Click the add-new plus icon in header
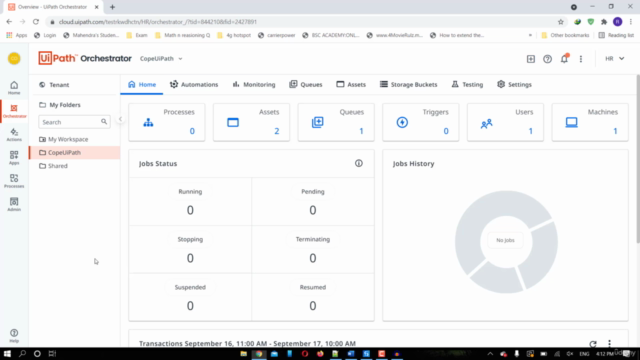This screenshot has height=360, width=640. click(x=531, y=59)
